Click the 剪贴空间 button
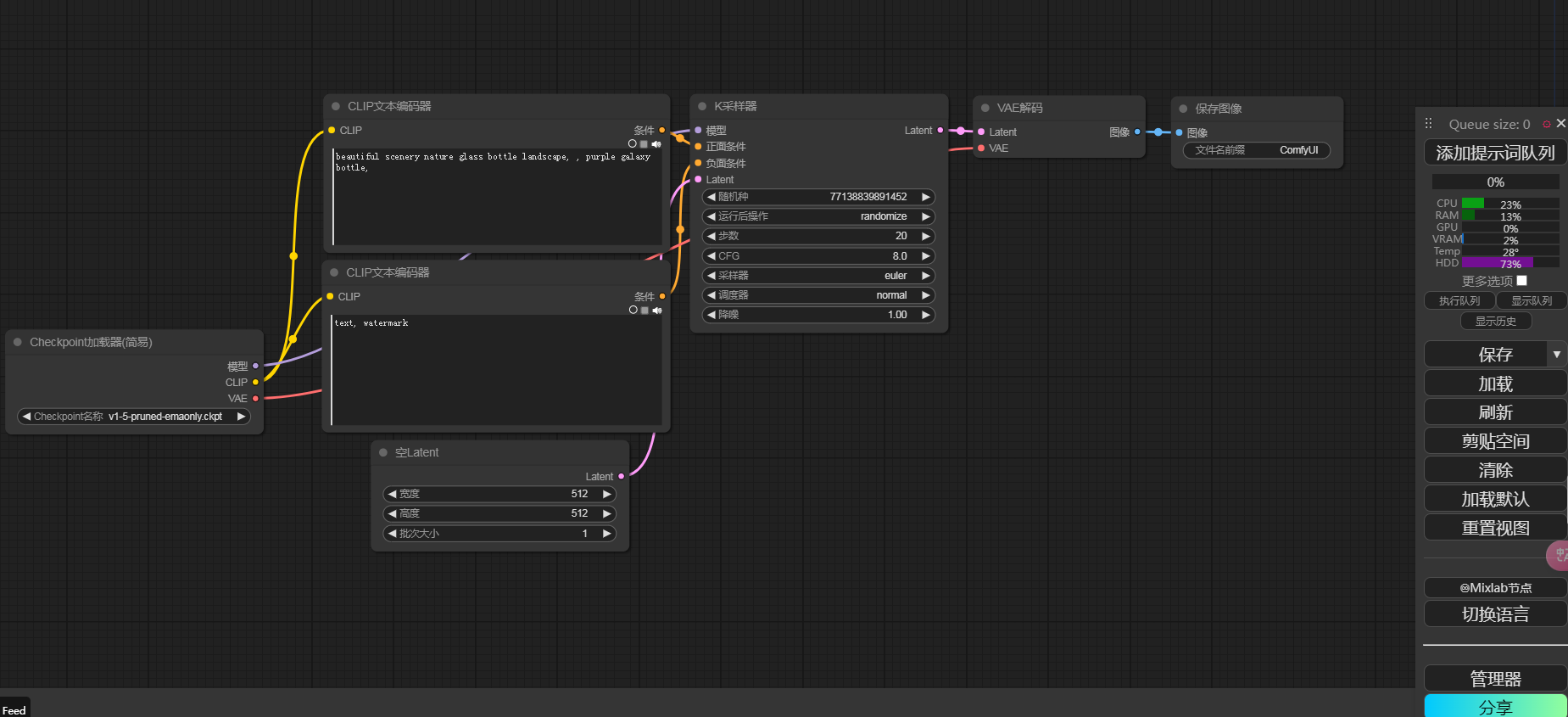Screen dimensions: 1568x717 tap(1495, 441)
